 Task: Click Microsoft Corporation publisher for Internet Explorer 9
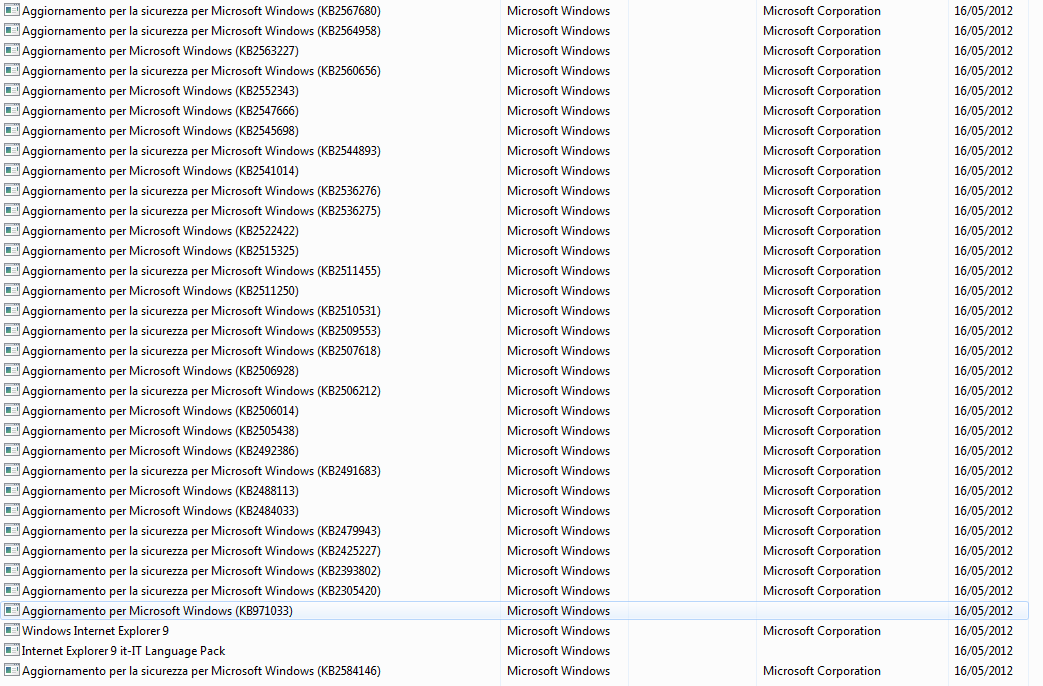(821, 631)
